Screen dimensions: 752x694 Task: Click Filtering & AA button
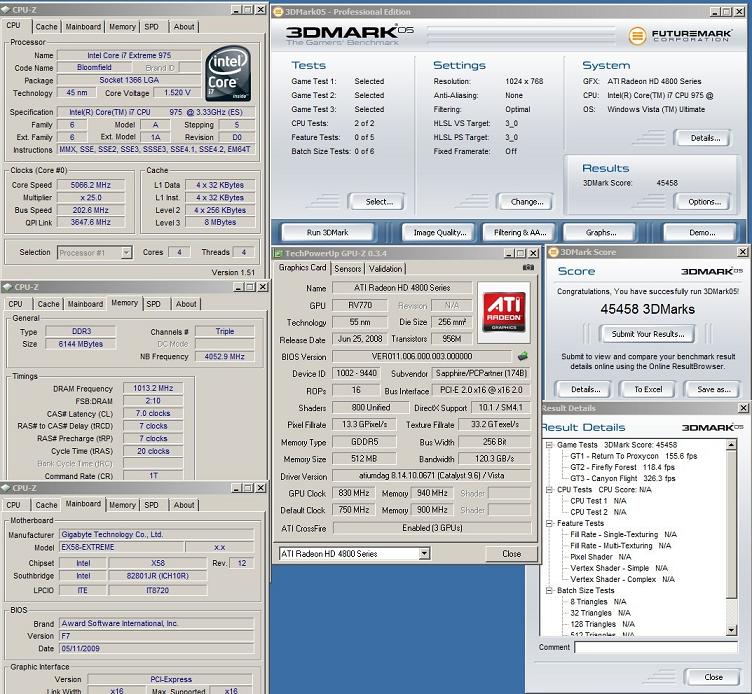(x=520, y=233)
